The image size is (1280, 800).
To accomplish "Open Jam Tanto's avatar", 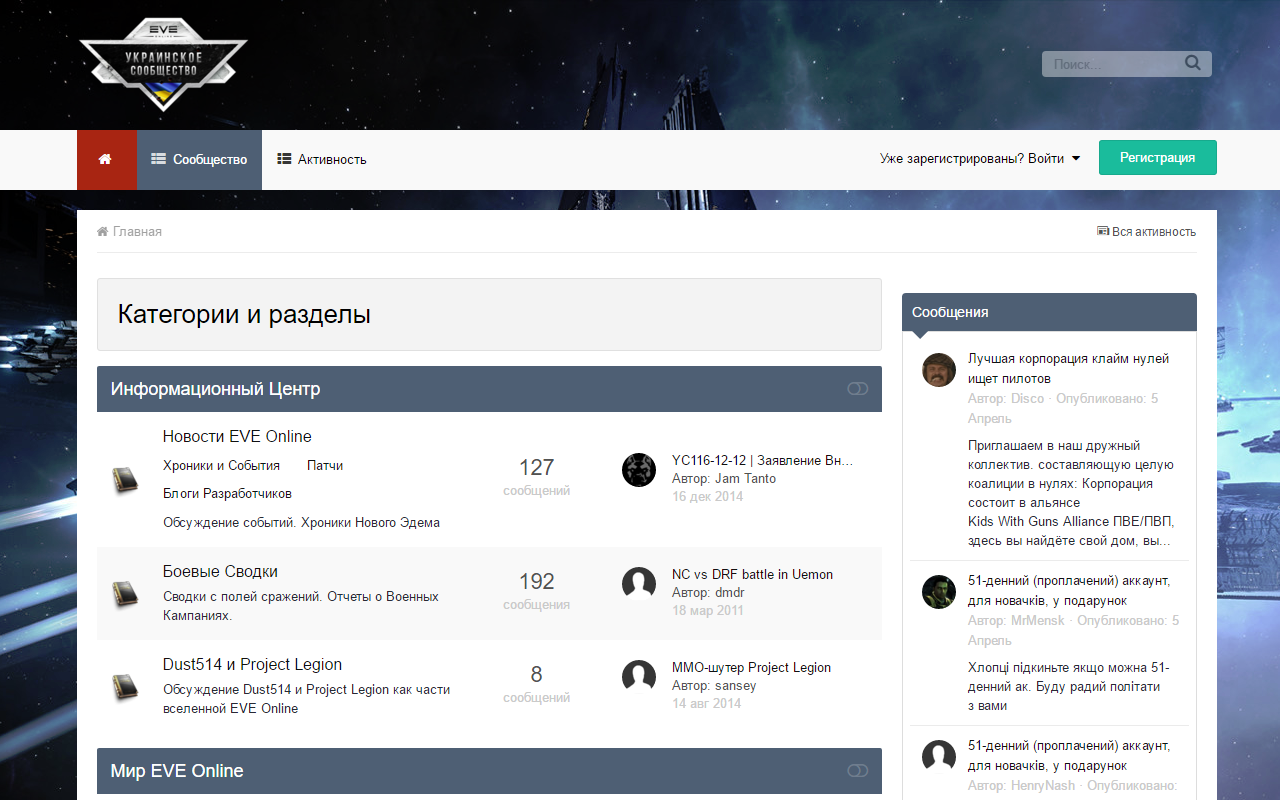I will pyautogui.click(x=639, y=470).
